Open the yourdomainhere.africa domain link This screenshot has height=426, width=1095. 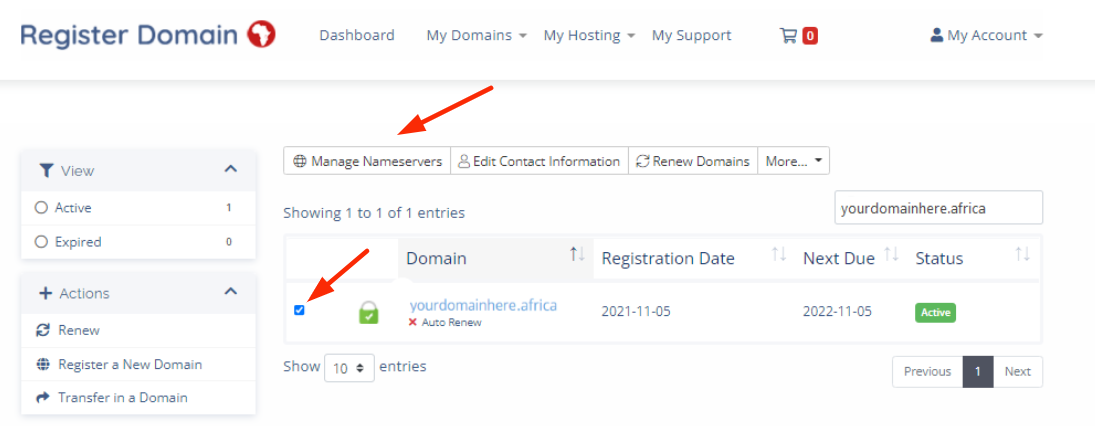pyautogui.click(x=483, y=305)
